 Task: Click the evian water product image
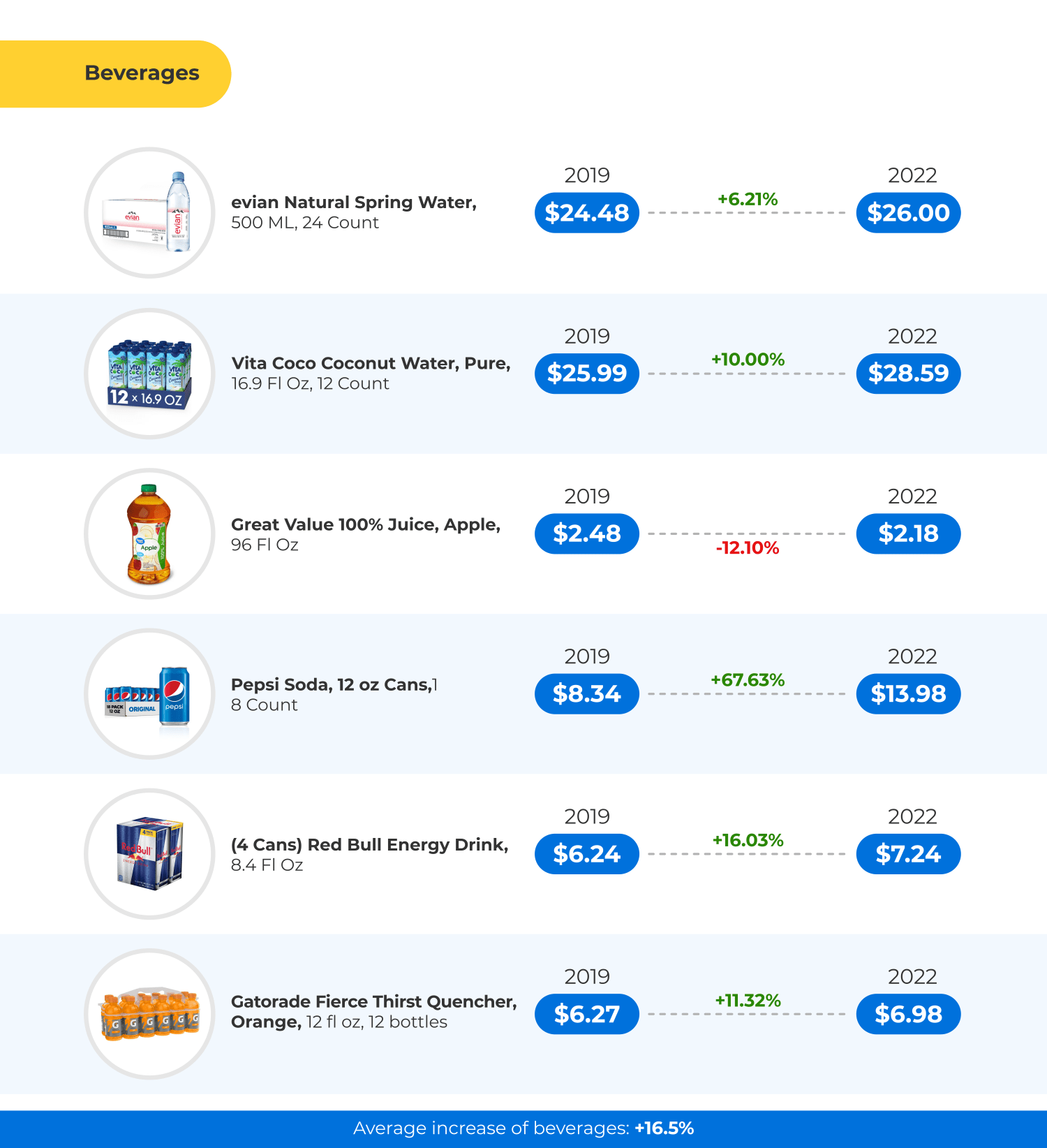[x=149, y=212]
